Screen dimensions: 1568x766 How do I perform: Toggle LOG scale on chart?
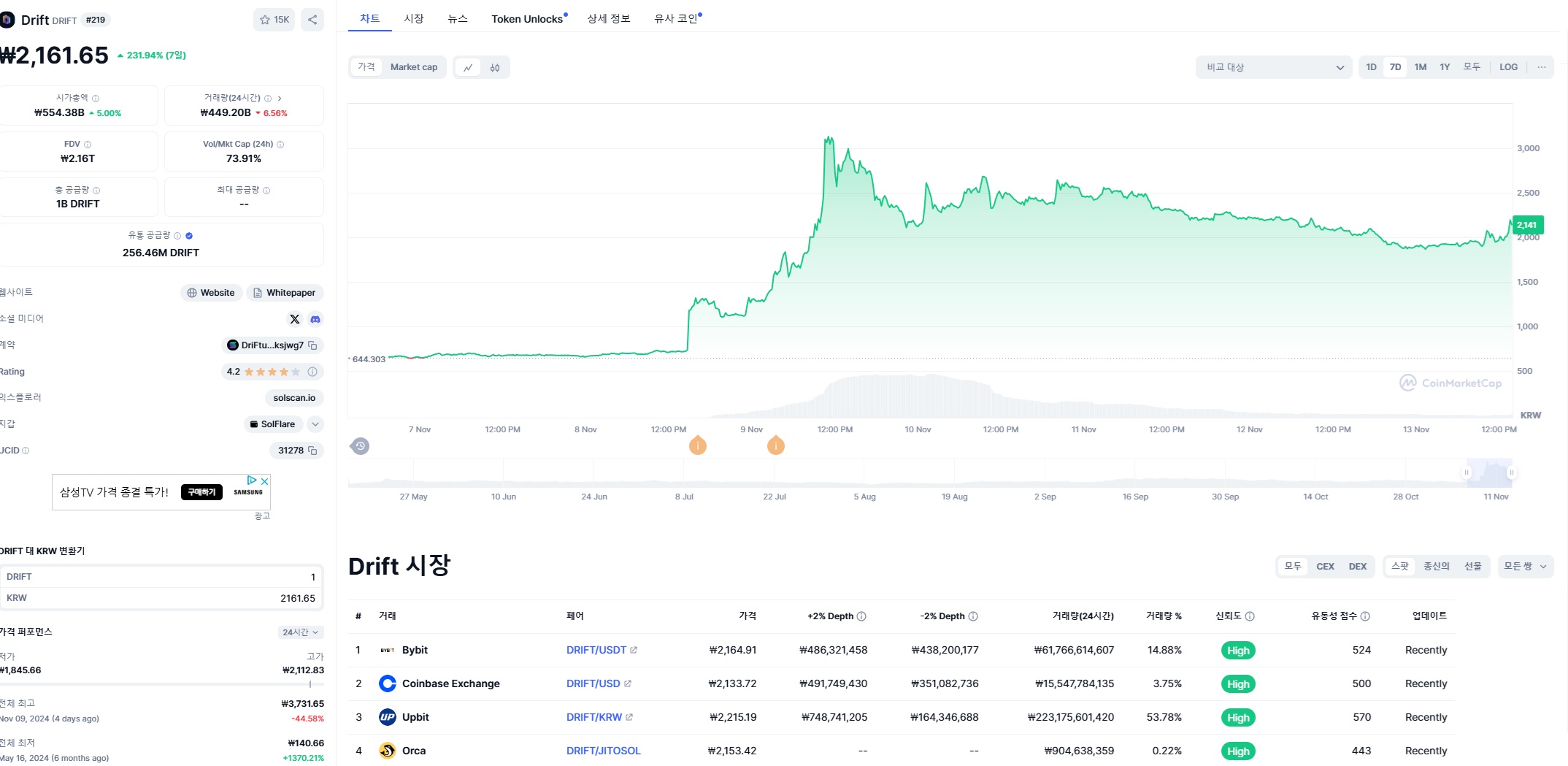click(x=1509, y=67)
